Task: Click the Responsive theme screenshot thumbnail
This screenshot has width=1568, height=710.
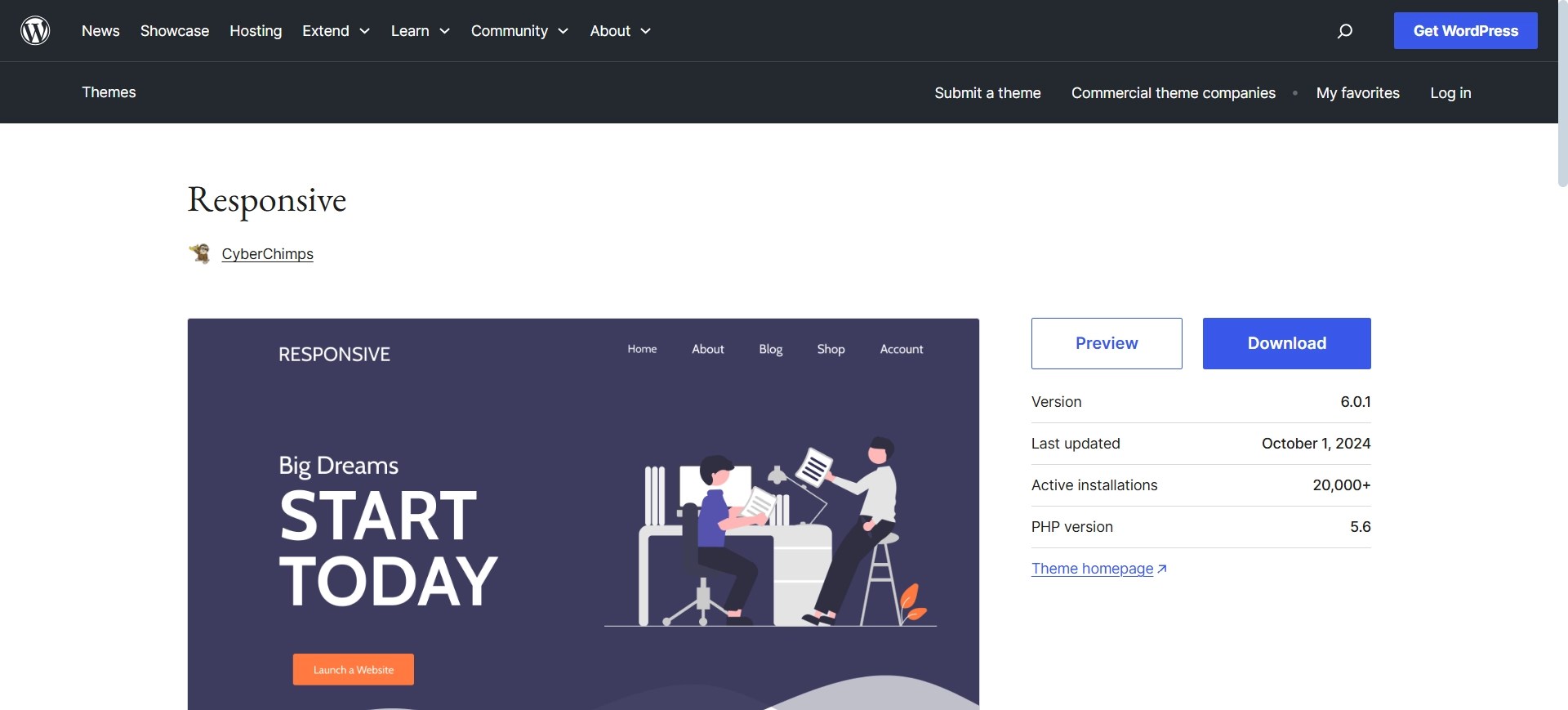Action: click(583, 514)
